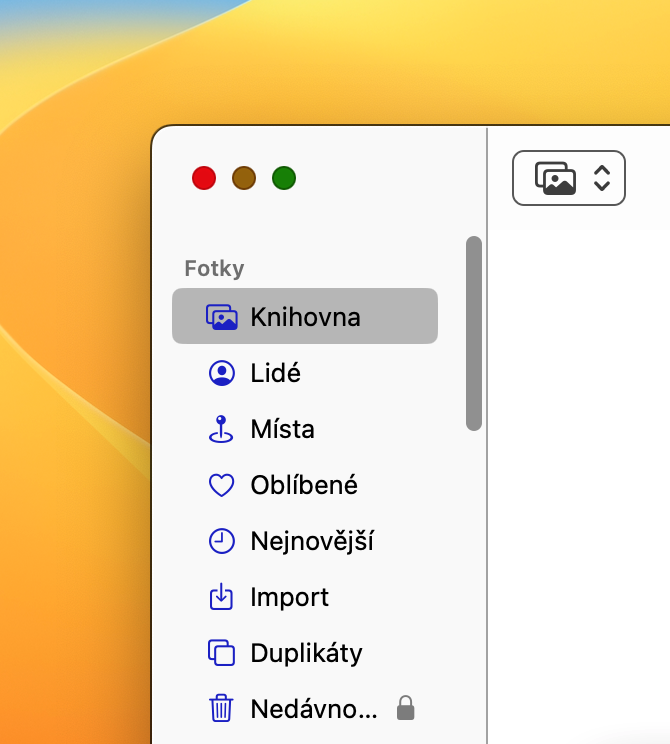Select Knihovna in the sidebar

point(305,316)
